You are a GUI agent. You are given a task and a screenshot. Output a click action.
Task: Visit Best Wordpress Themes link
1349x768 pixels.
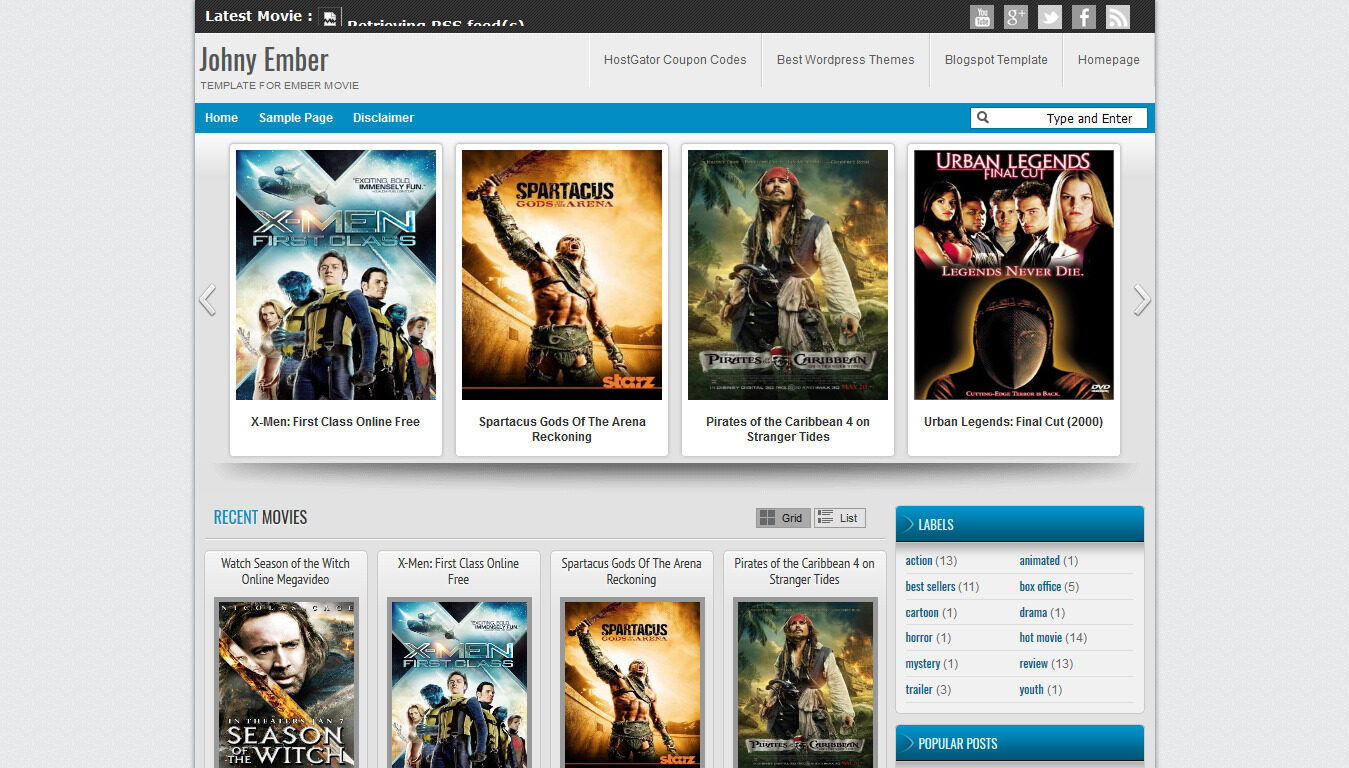(846, 60)
